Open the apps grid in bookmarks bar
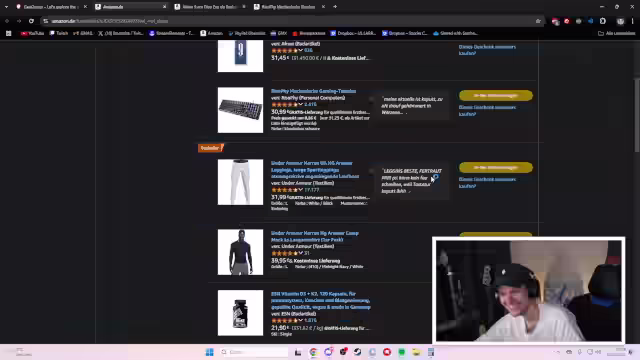 point(9,33)
